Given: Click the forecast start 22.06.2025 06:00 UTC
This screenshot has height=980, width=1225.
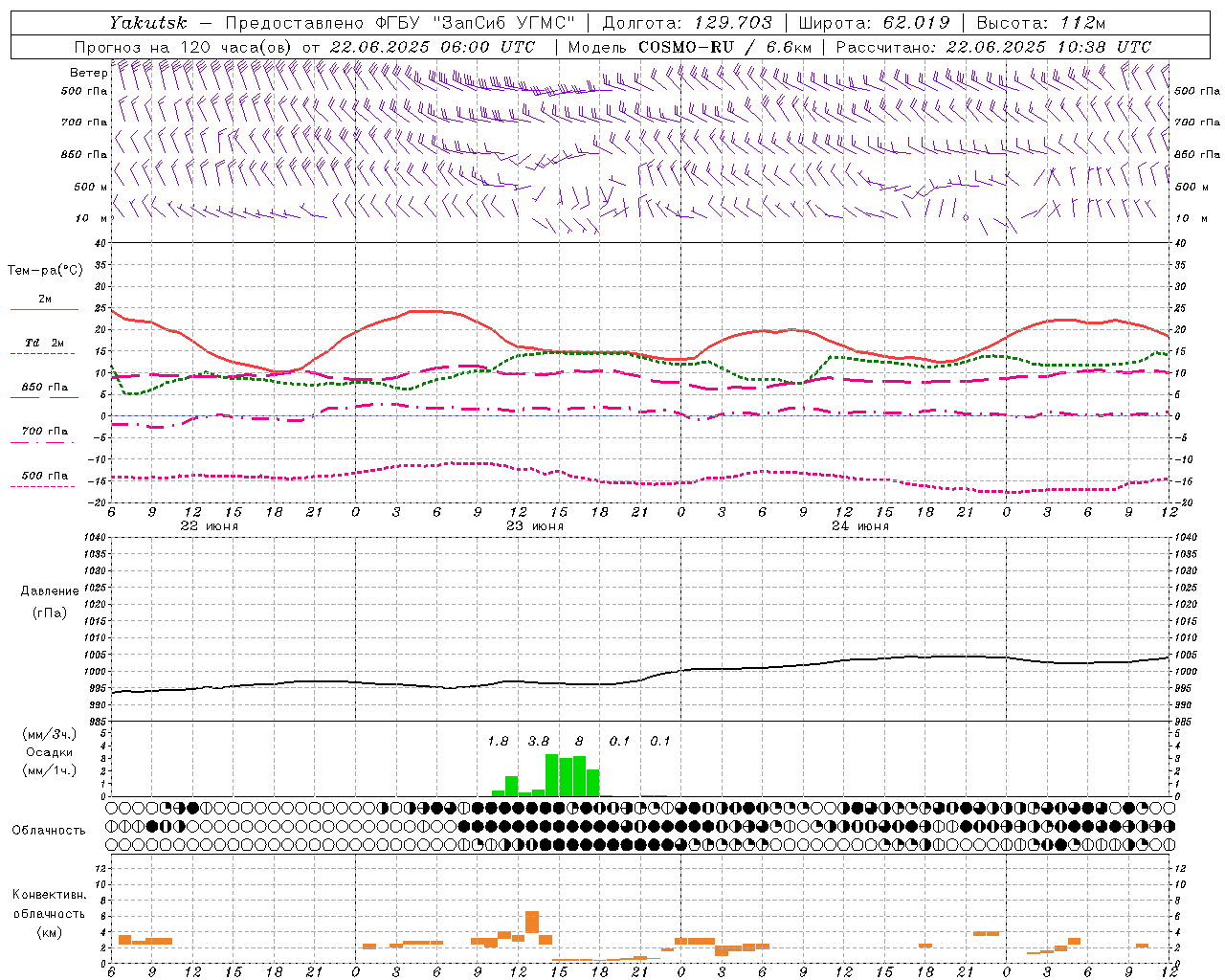Looking at the screenshot, I should 432,47.
